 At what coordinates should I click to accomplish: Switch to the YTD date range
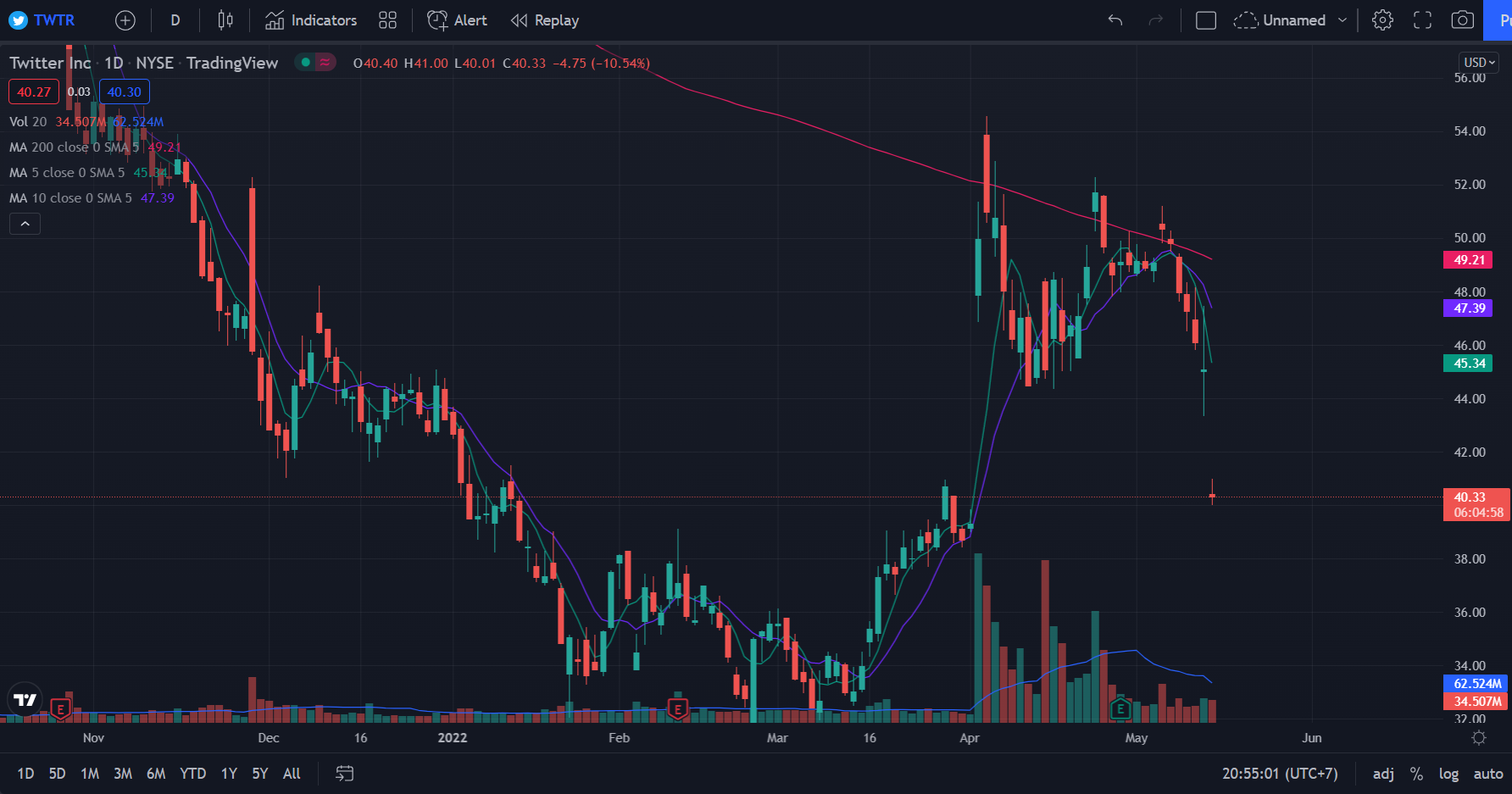(x=192, y=774)
